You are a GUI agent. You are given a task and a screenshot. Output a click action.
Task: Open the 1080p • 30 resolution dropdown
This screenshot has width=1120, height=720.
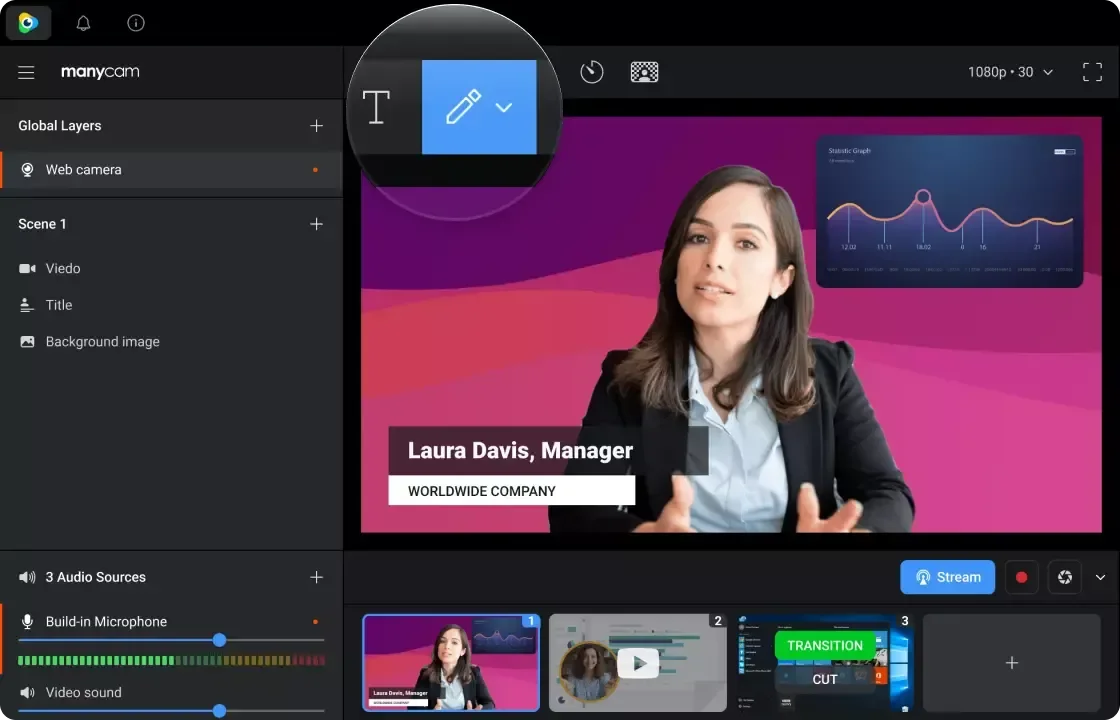1008,71
